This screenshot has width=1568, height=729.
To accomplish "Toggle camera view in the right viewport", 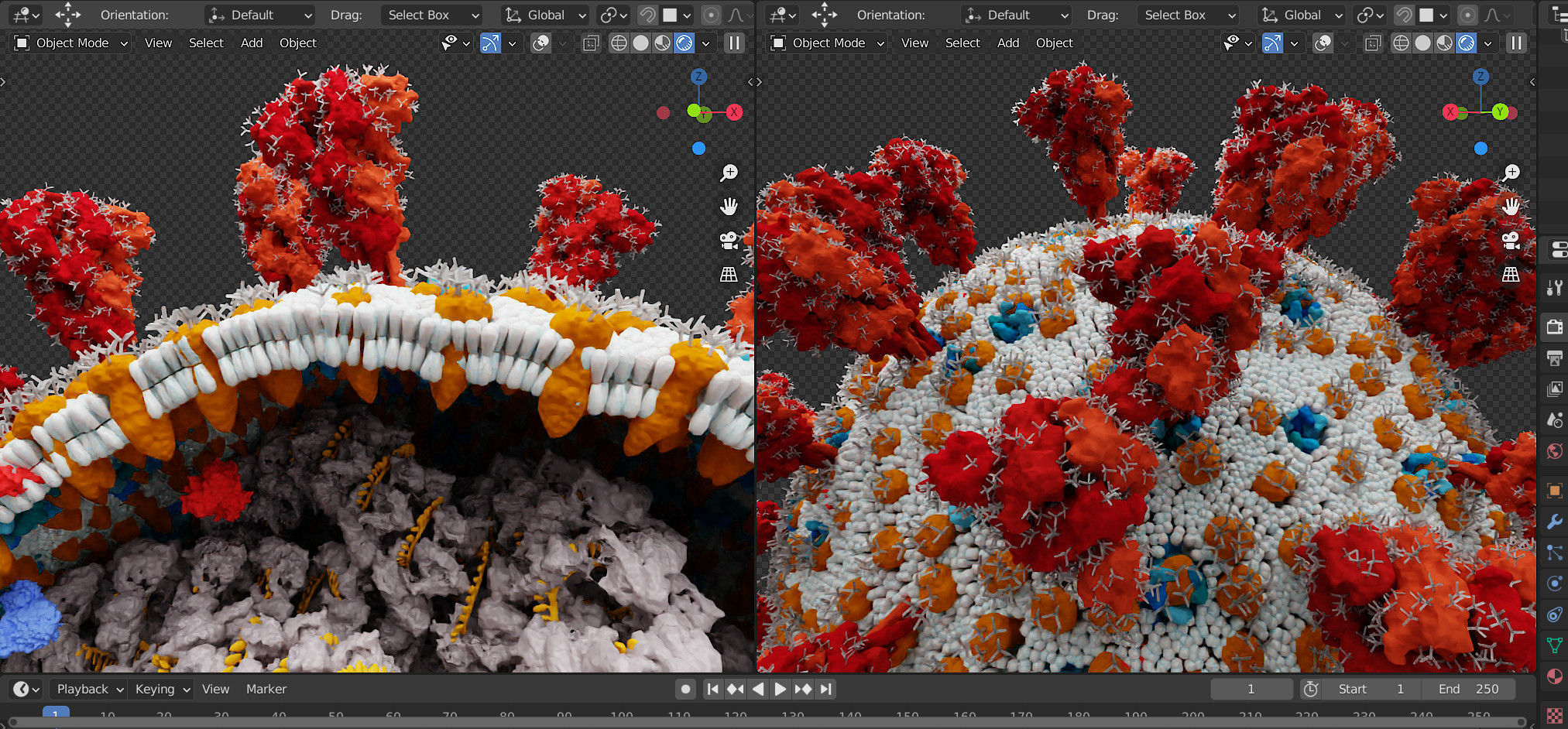I will (1511, 241).
